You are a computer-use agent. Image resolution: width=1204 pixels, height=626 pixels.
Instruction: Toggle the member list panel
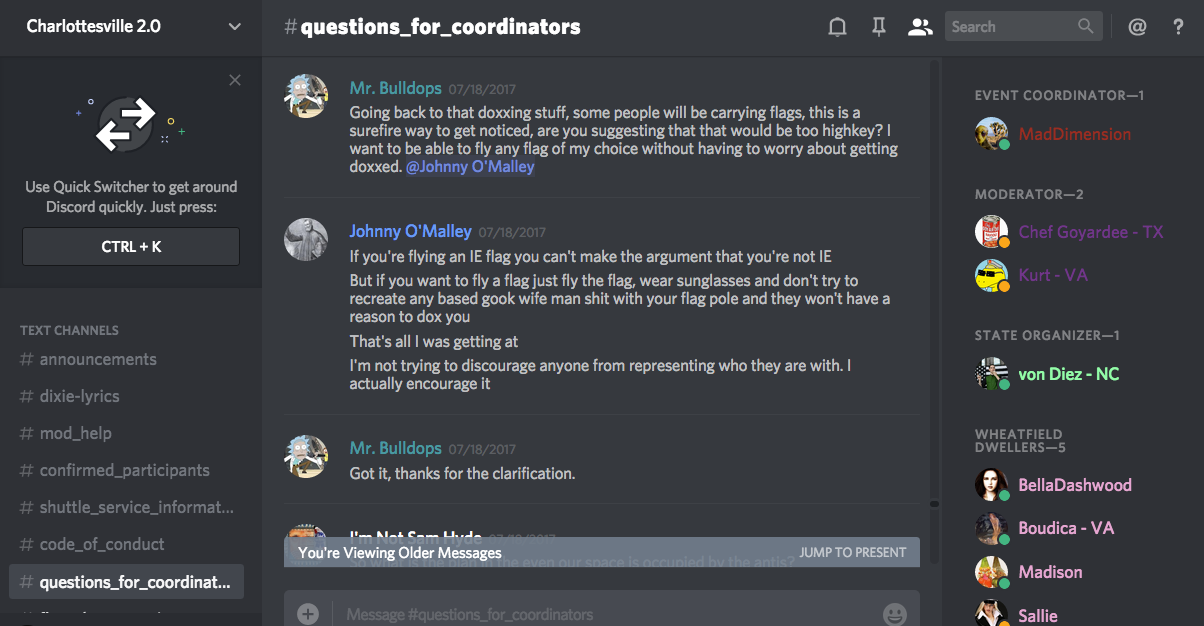point(919,27)
